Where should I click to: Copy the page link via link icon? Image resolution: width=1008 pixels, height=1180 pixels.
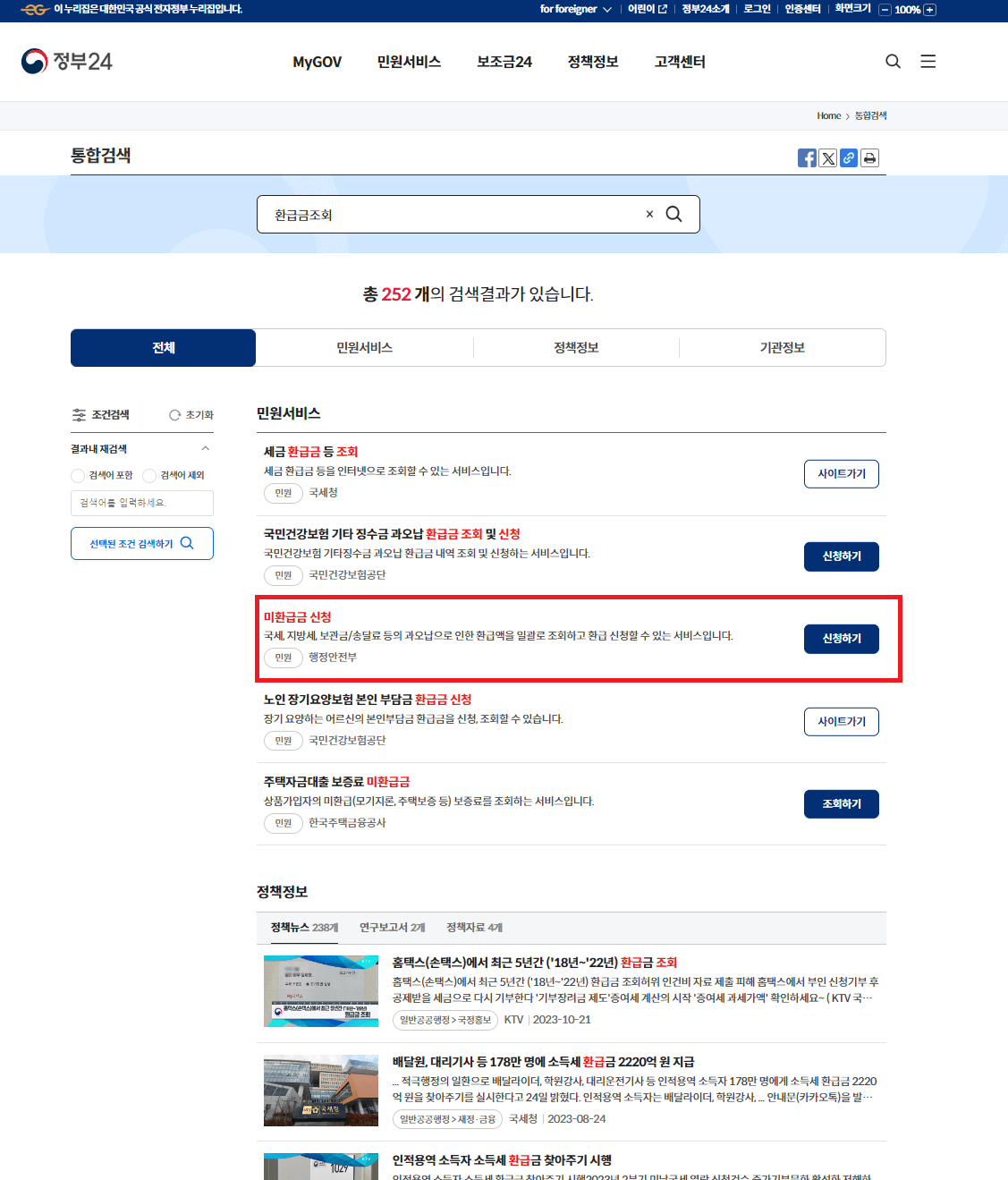click(x=848, y=157)
